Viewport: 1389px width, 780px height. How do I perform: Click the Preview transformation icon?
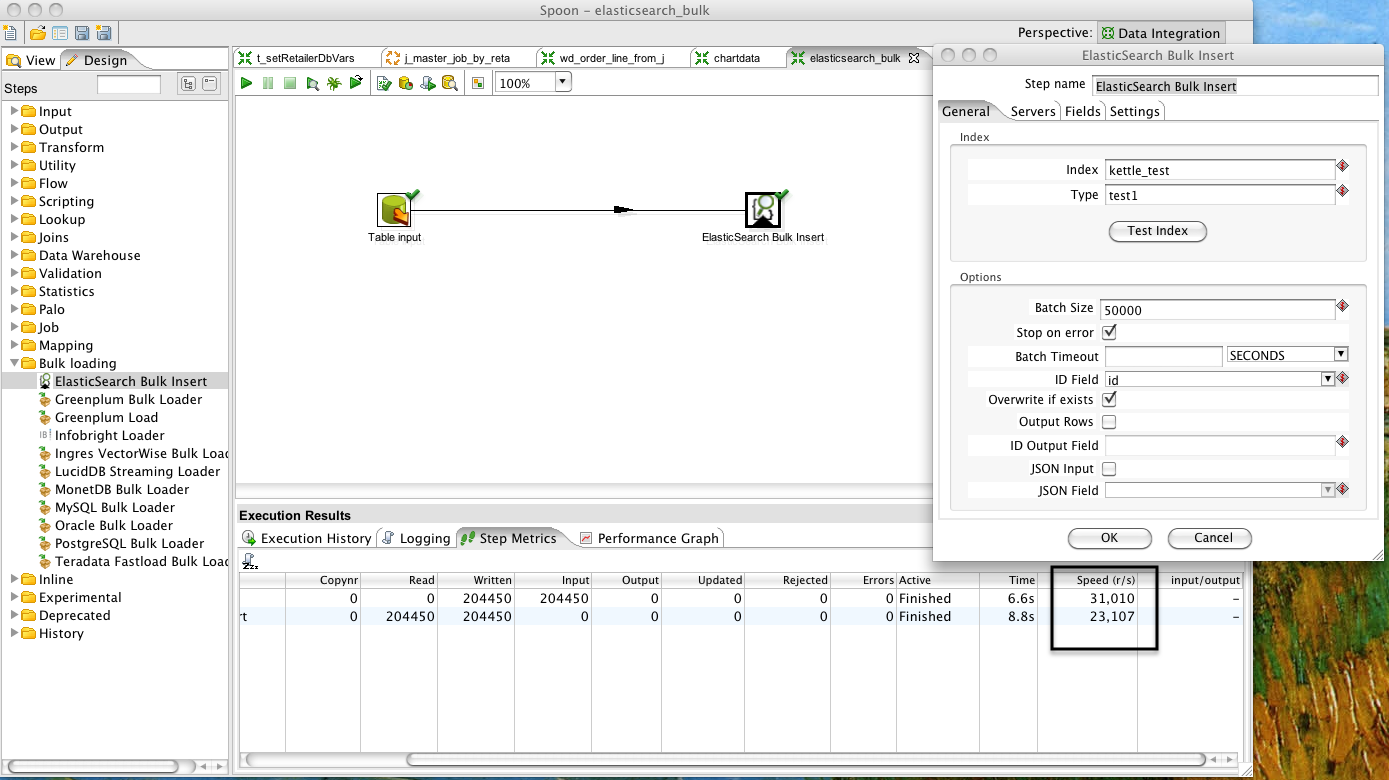tap(312, 83)
